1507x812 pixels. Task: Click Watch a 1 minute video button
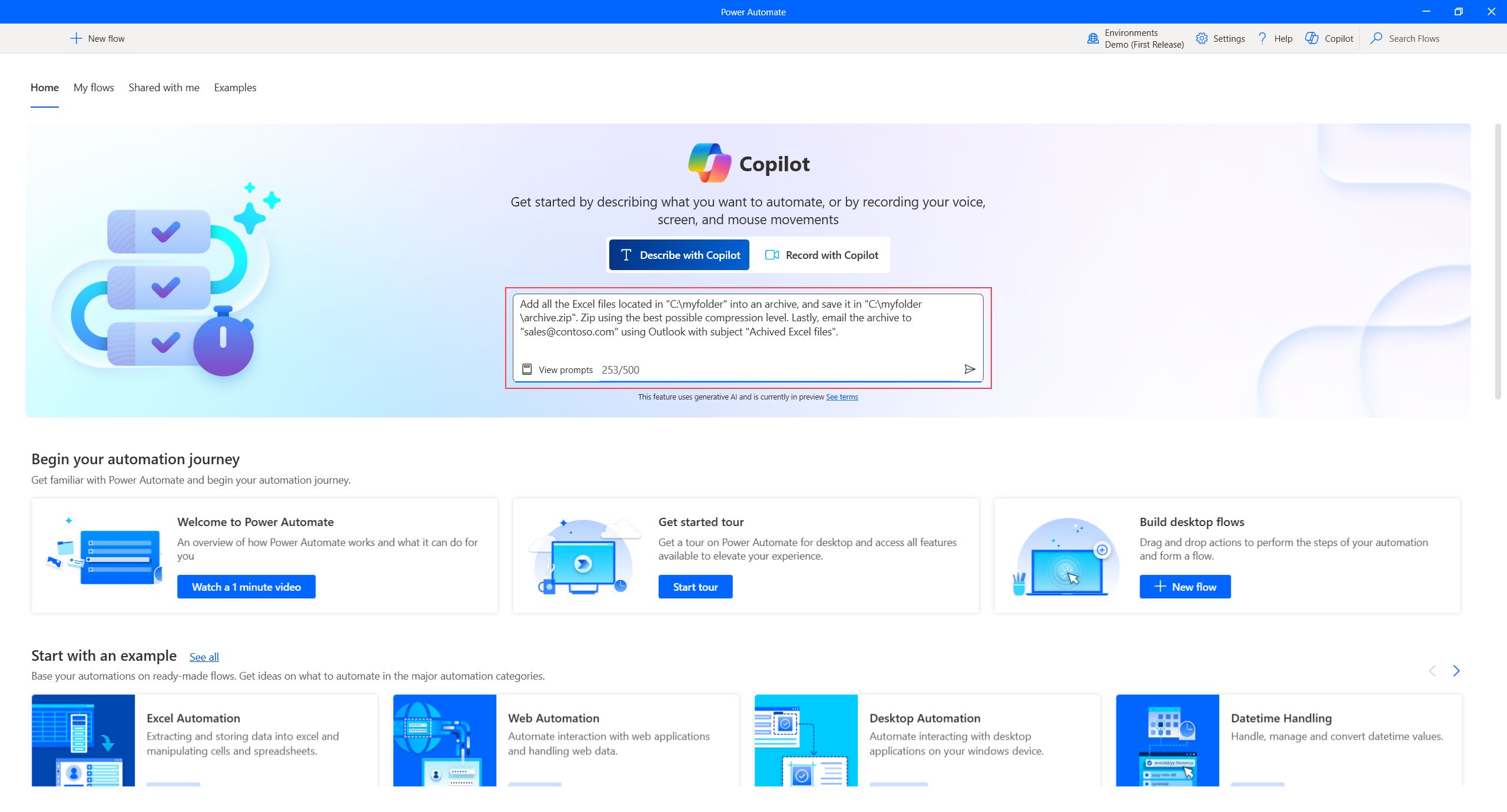pos(246,587)
